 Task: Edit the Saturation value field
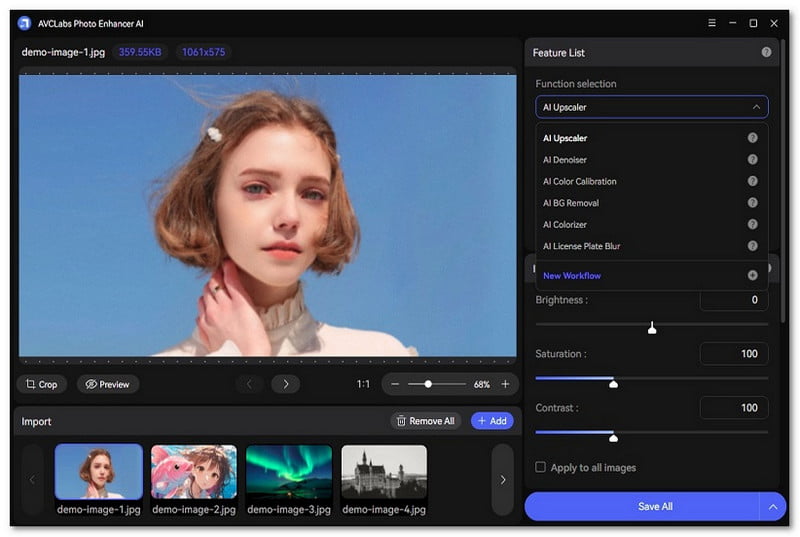(x=734, y=353)
